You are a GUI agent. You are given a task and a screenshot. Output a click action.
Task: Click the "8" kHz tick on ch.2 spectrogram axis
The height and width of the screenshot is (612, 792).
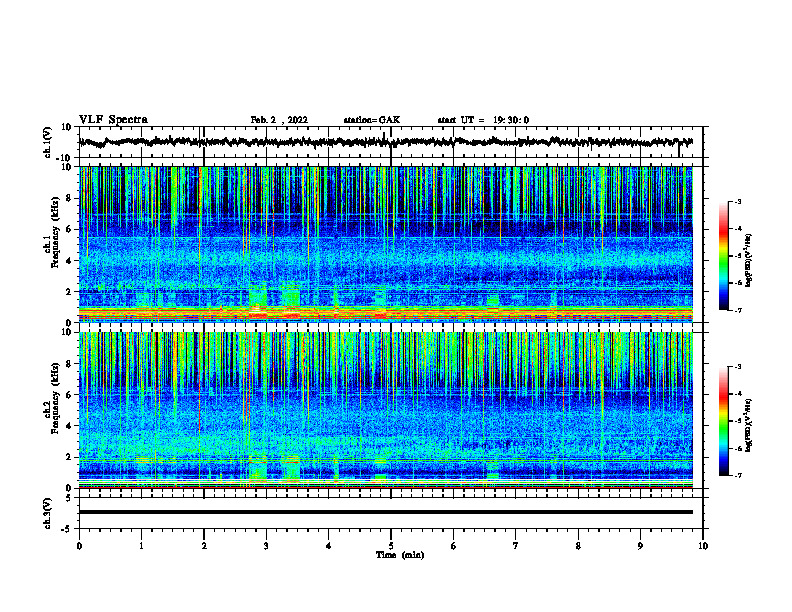pyautogui.click(x=69, y=364)
